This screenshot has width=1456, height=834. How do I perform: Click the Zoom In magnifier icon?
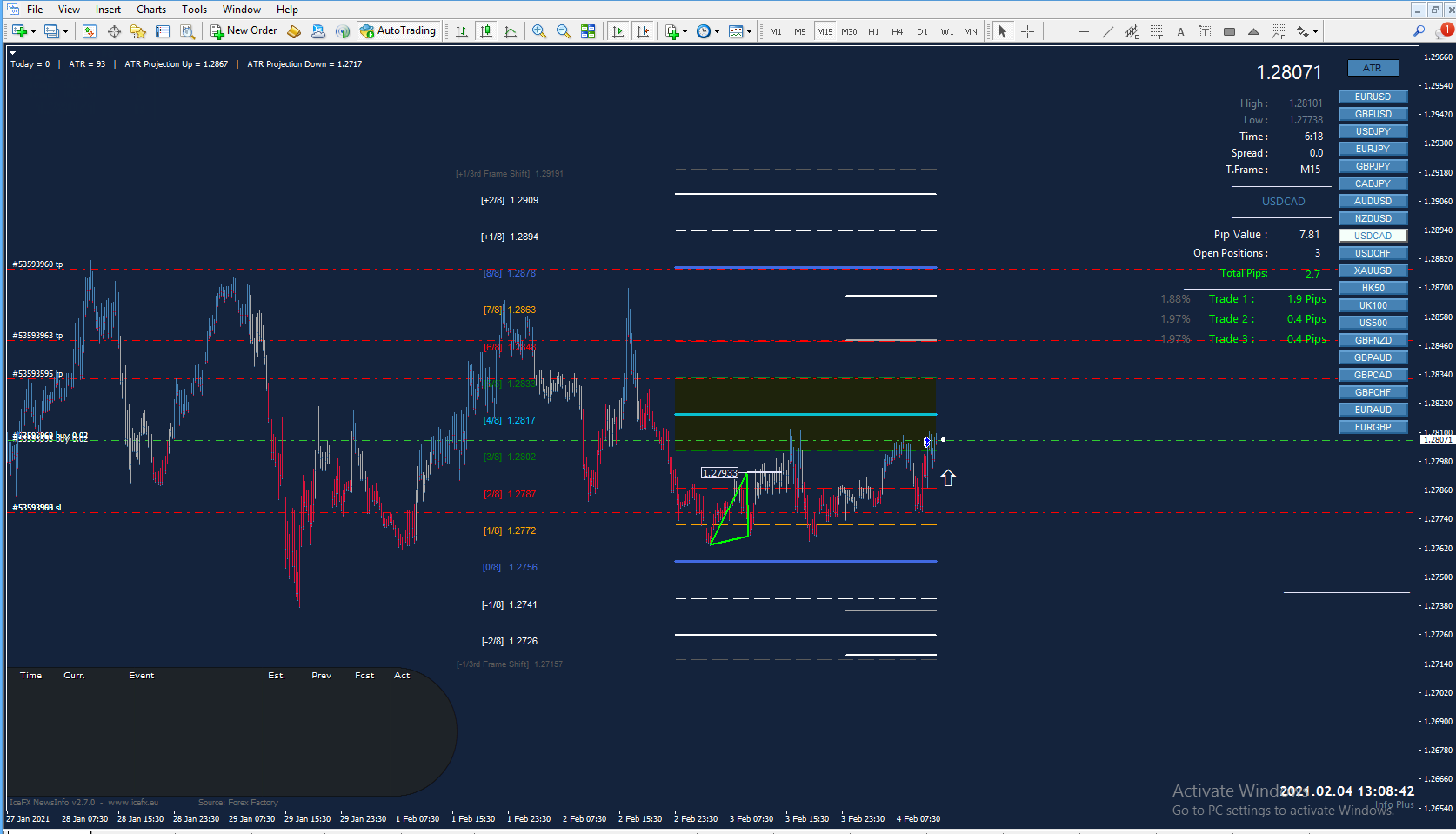coord(539,31)
